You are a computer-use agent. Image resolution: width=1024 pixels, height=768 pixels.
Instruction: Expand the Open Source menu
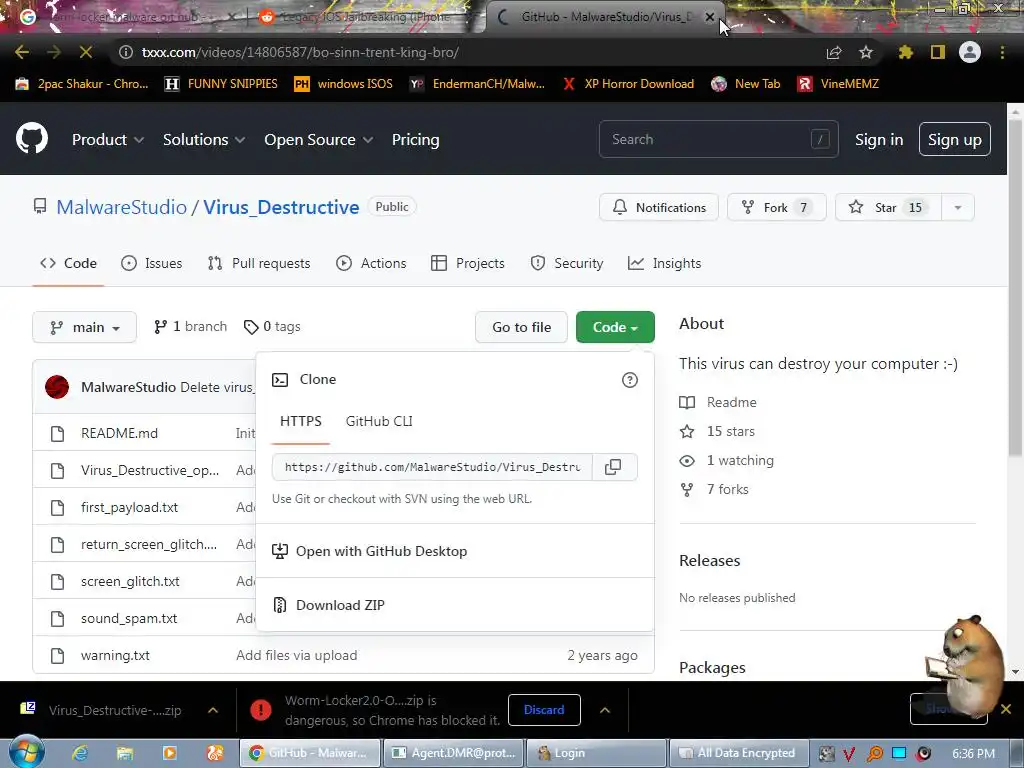point(319,140)
